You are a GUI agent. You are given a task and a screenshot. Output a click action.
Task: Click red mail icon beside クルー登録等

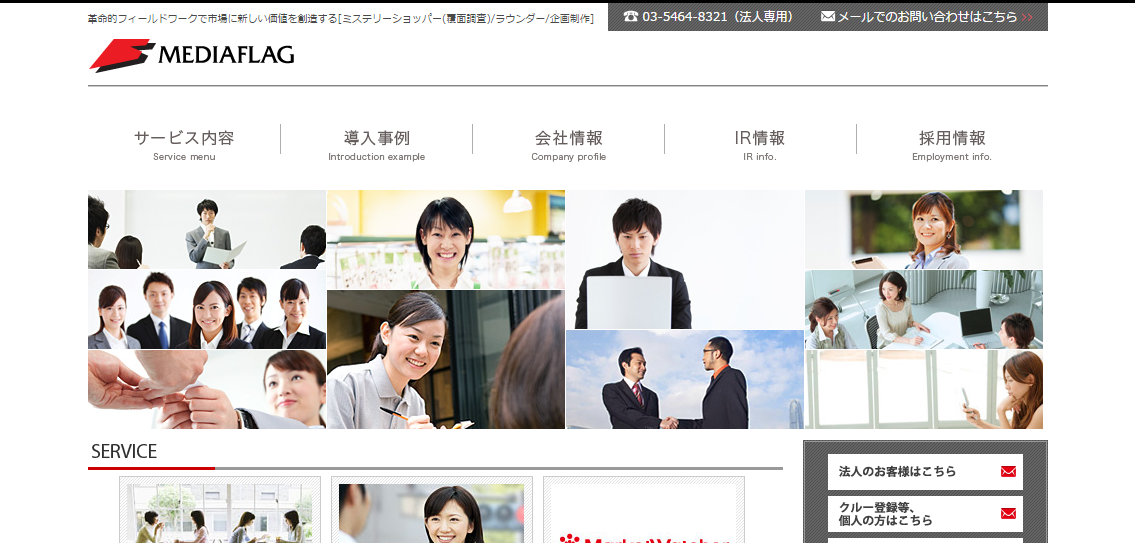click(x=1008, y=513)
